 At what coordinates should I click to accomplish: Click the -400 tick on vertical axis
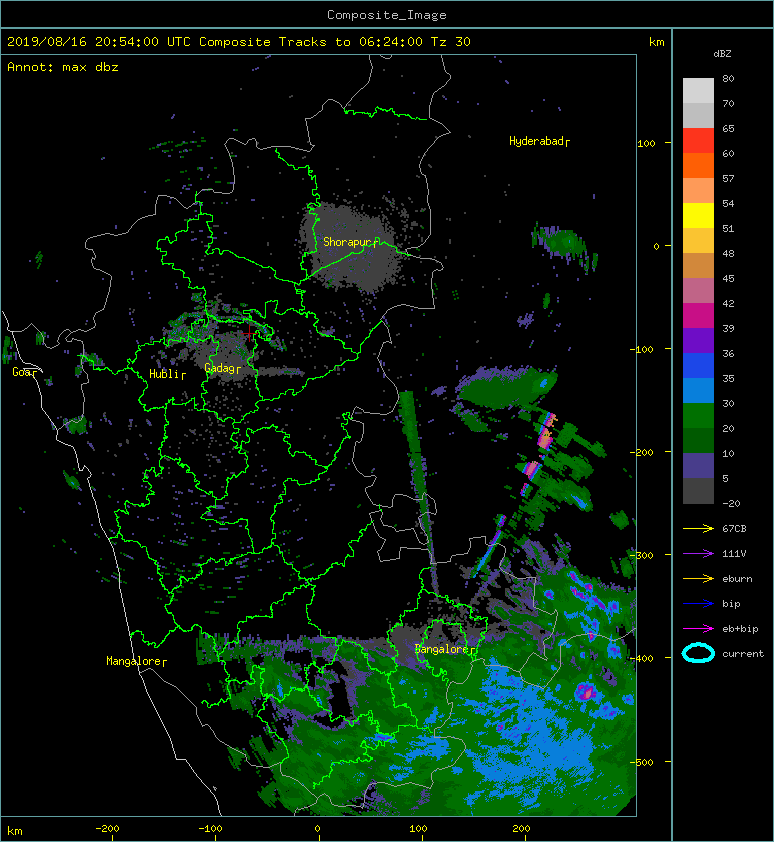(641, 658)
